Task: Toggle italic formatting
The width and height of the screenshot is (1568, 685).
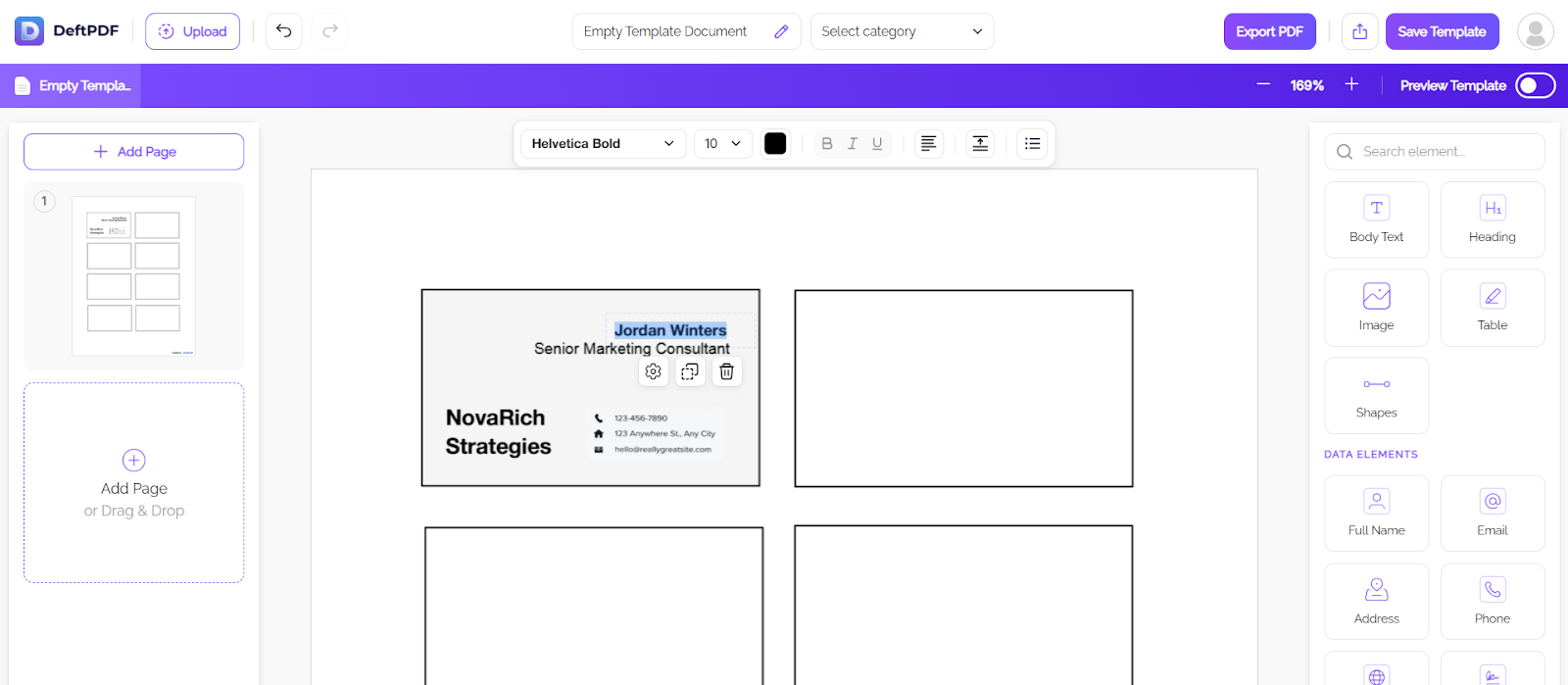Action: click(853, 144)
